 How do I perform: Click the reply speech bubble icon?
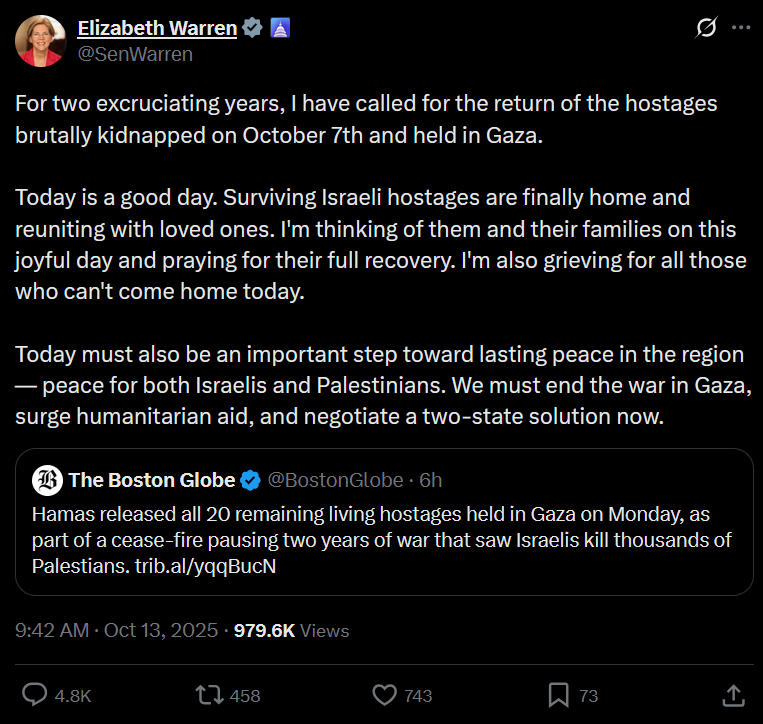[36, 694]
